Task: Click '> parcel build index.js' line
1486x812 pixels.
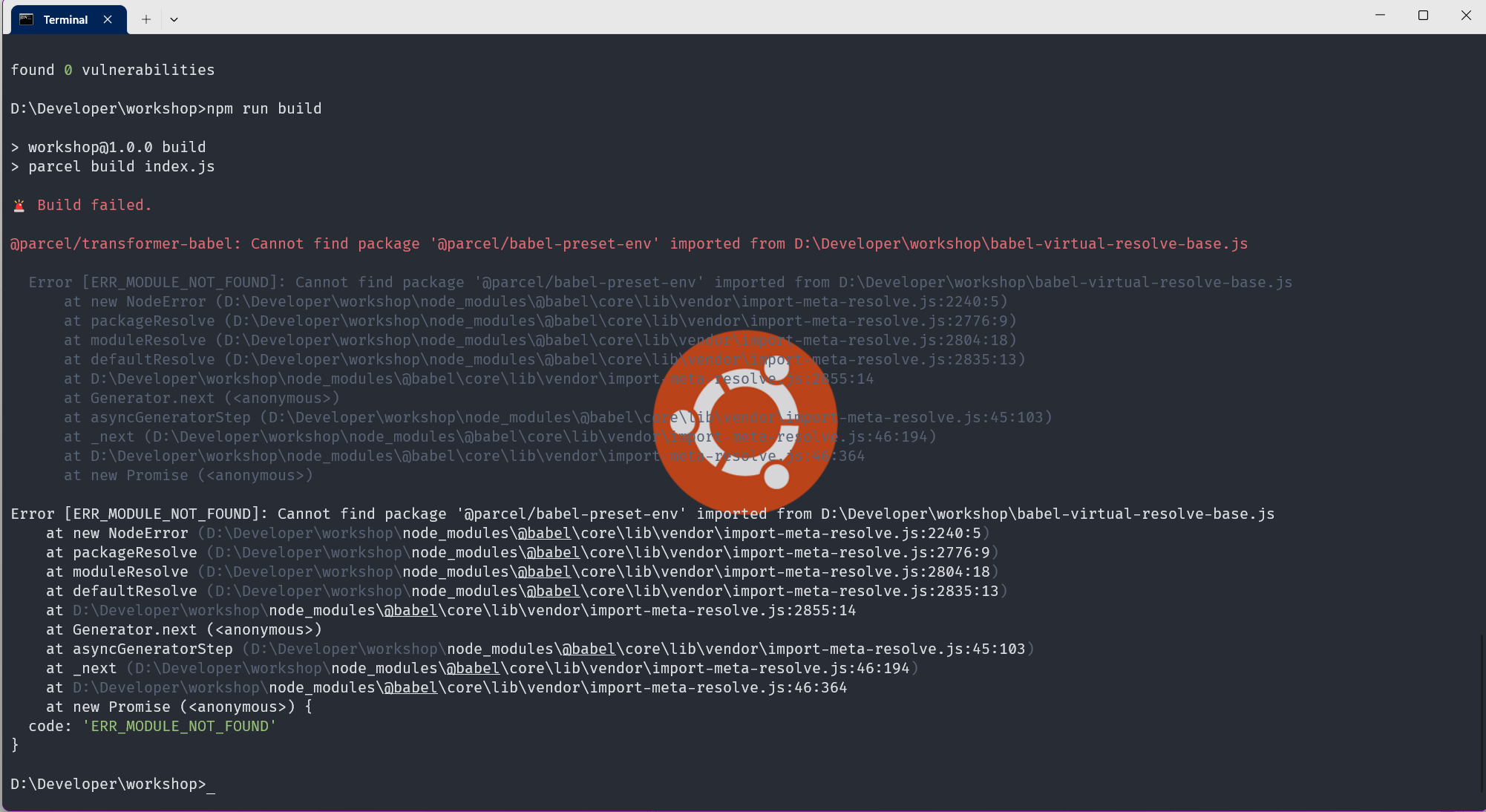Action: [x=113, y=166]
